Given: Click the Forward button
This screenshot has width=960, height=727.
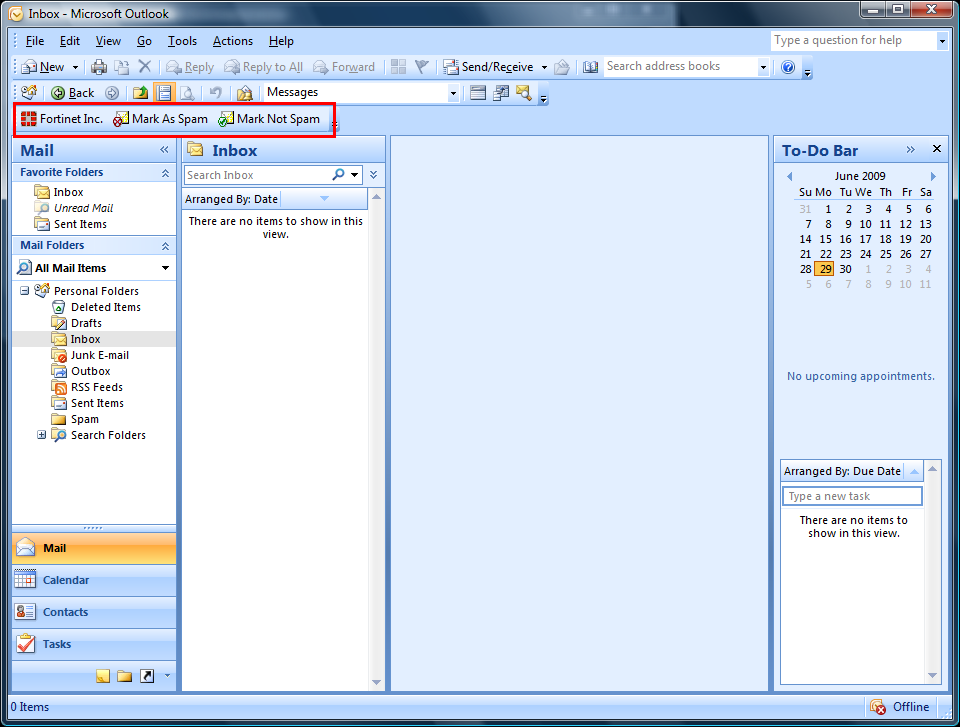Looking at the screenshot, I should (x=343, y=67).
